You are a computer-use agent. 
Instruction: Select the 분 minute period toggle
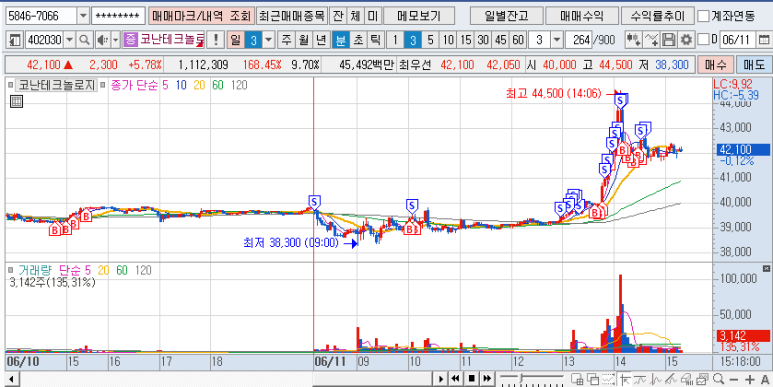[340, 40]
